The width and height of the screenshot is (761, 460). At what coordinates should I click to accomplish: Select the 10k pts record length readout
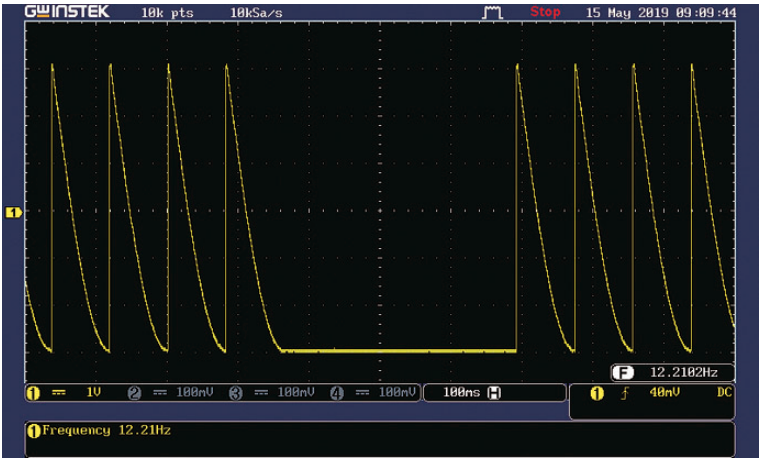167,13
